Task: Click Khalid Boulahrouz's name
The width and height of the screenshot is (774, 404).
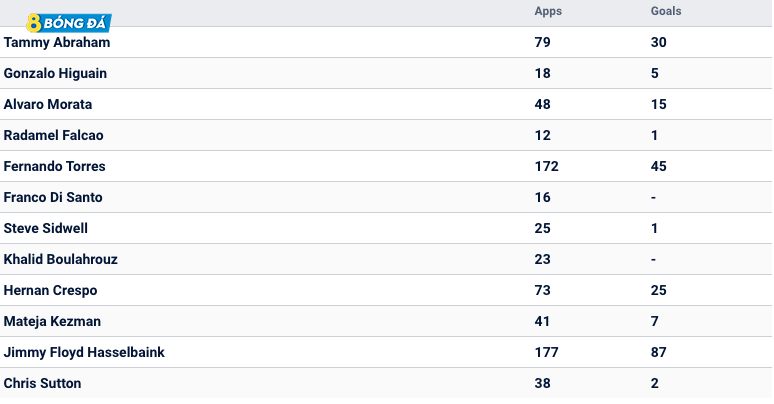Action: click(61, 259)
